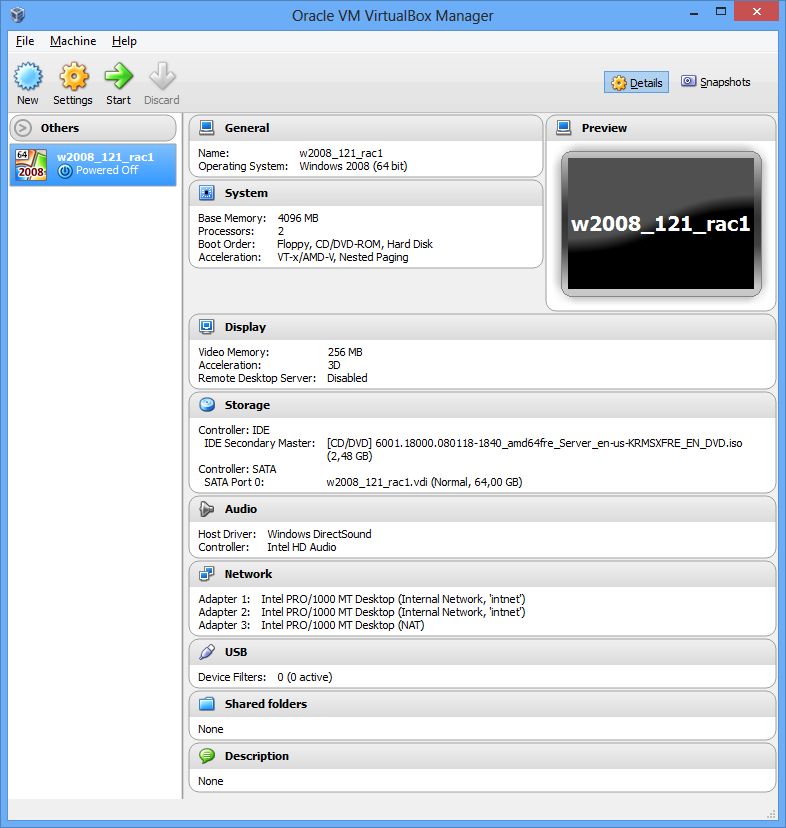This screenshot has width=786, height=828.
Task: Click the Storage section disk icon
Action: click(207, 404)
